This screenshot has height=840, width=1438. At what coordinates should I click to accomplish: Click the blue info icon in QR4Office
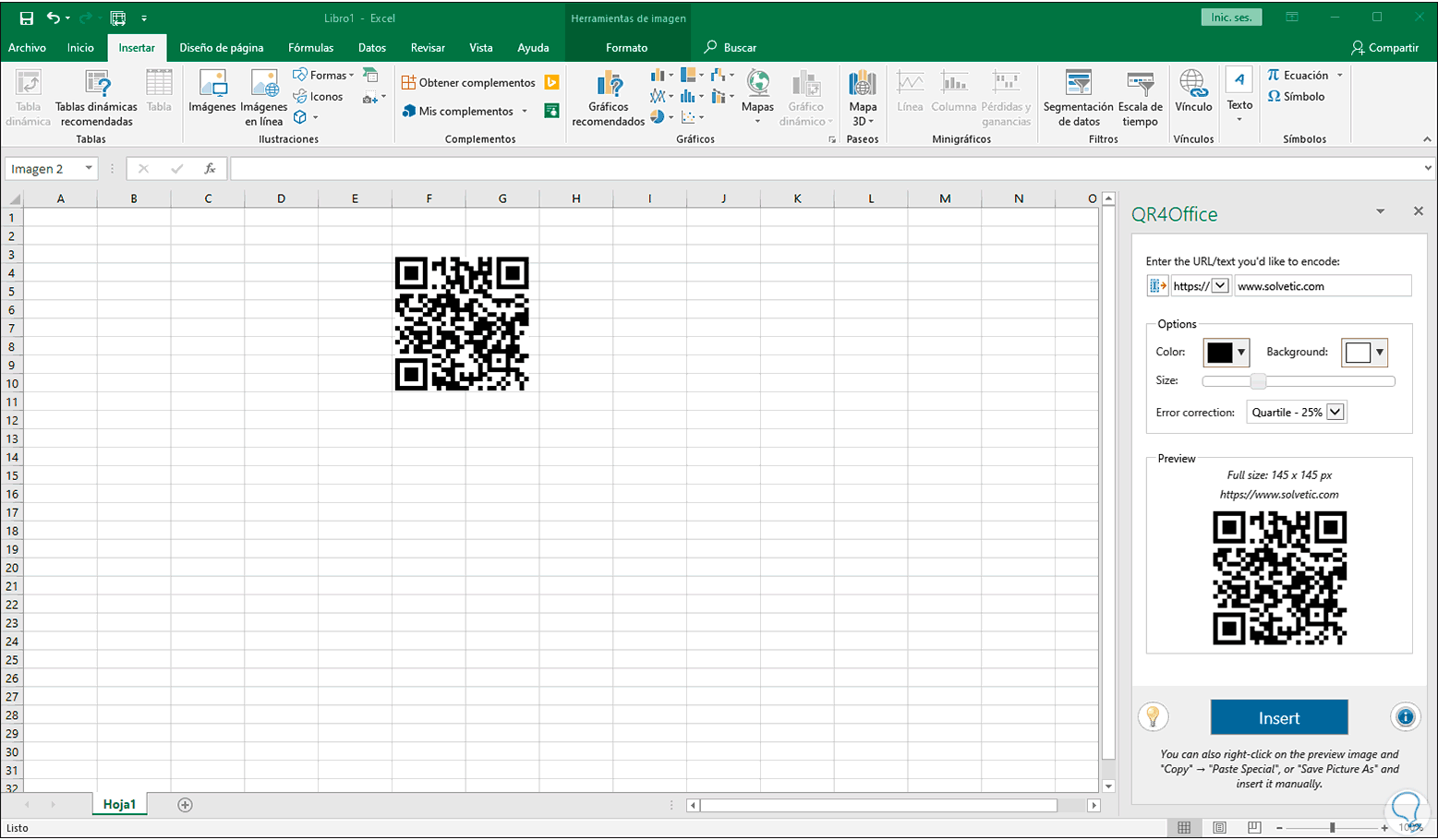1405,716
